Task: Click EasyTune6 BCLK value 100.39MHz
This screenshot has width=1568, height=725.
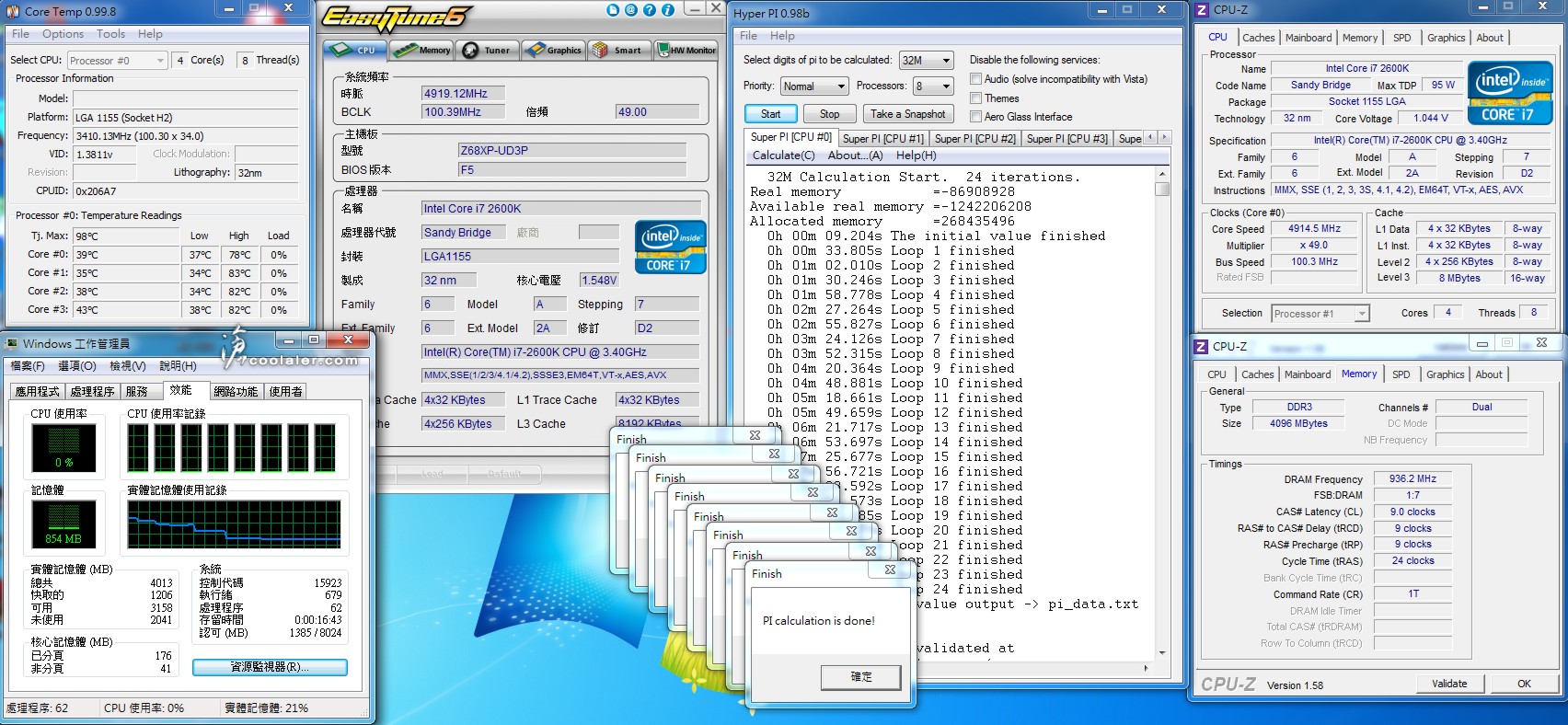Action: coord(463,111)
